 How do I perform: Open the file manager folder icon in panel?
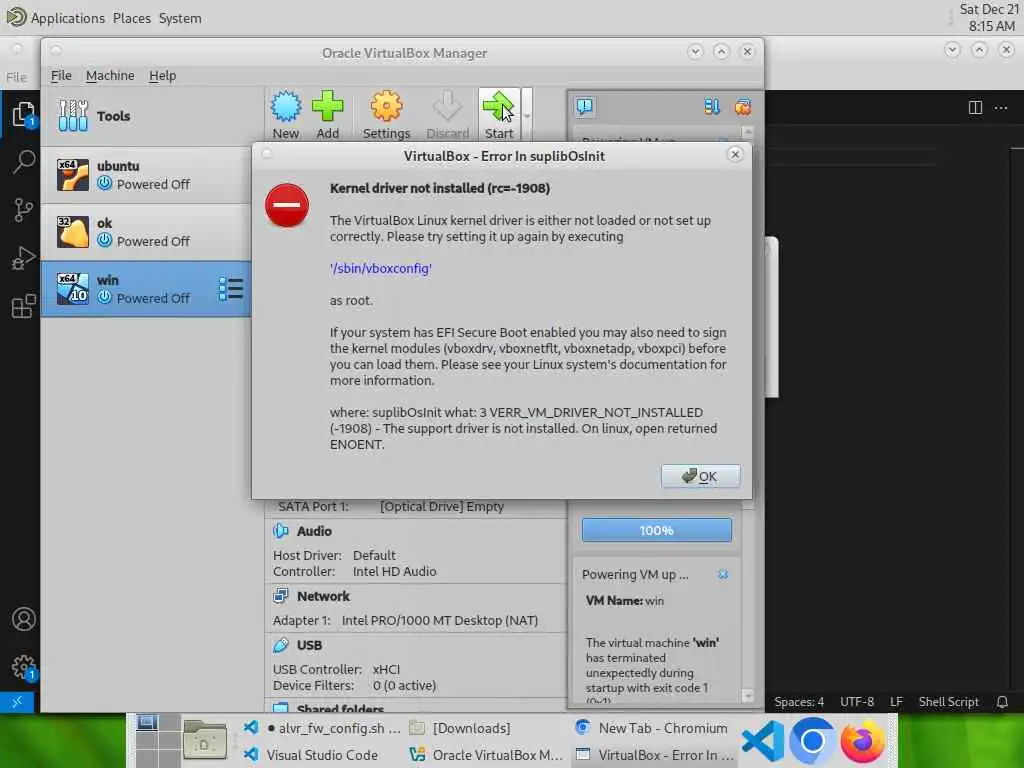(204, 741)
